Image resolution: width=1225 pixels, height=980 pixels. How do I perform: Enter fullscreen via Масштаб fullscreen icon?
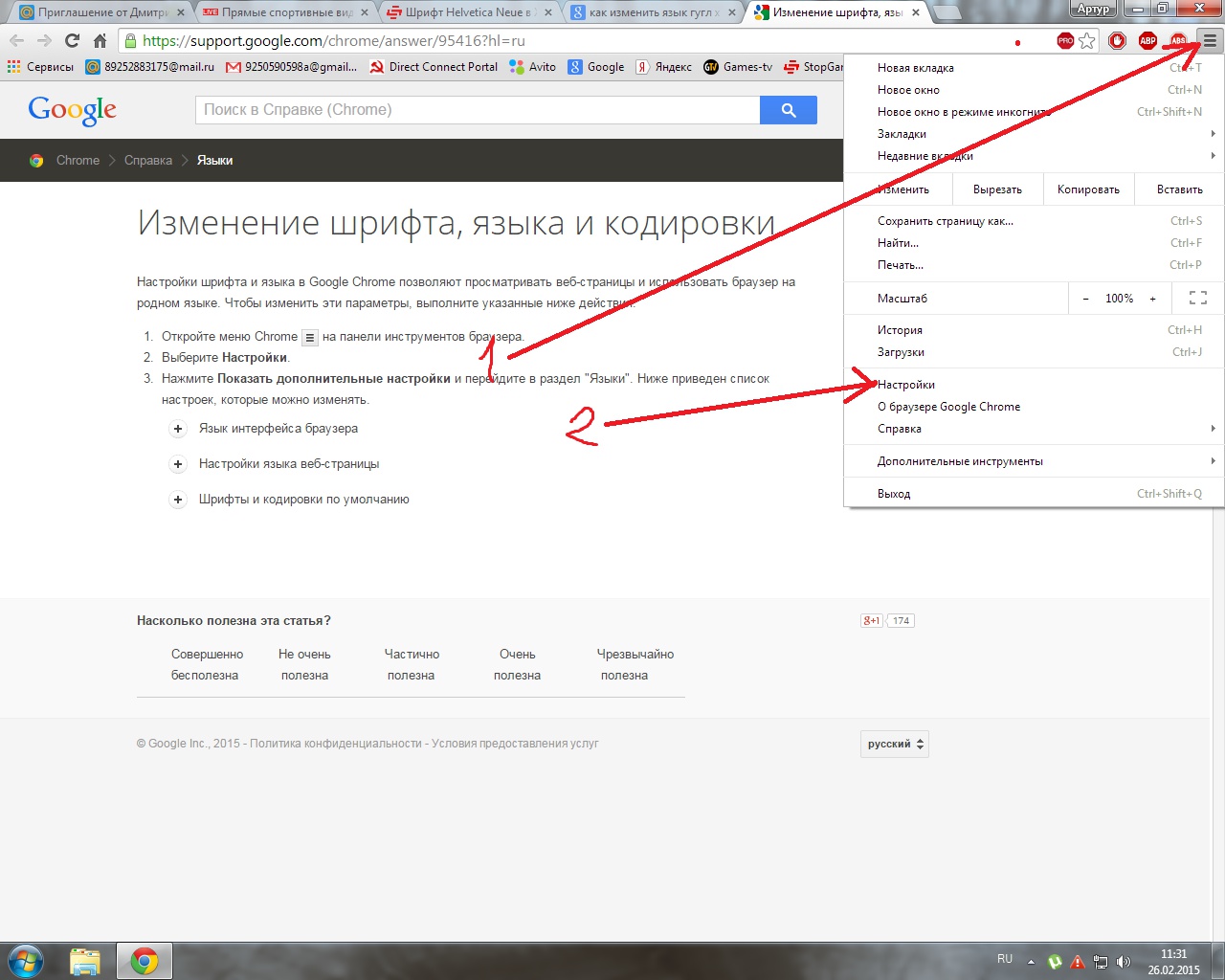click(x=1197, y=299)
